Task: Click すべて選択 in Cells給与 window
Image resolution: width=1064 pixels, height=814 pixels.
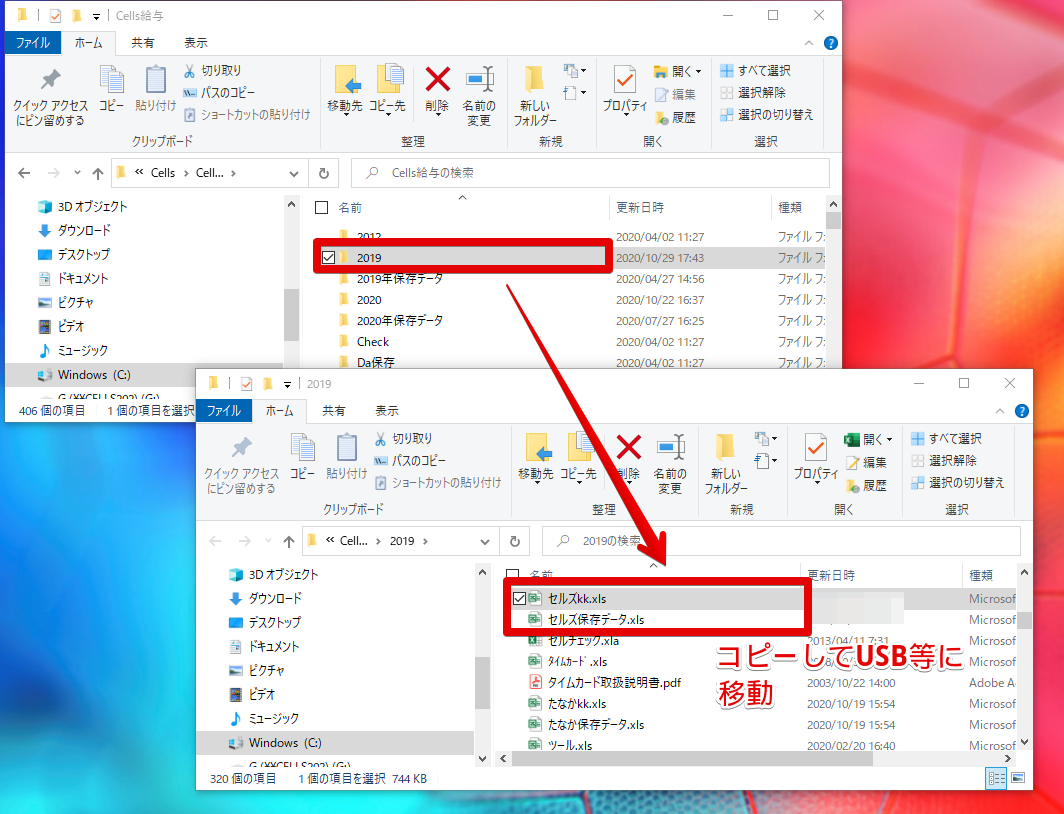Action: (x=755, y=71)
